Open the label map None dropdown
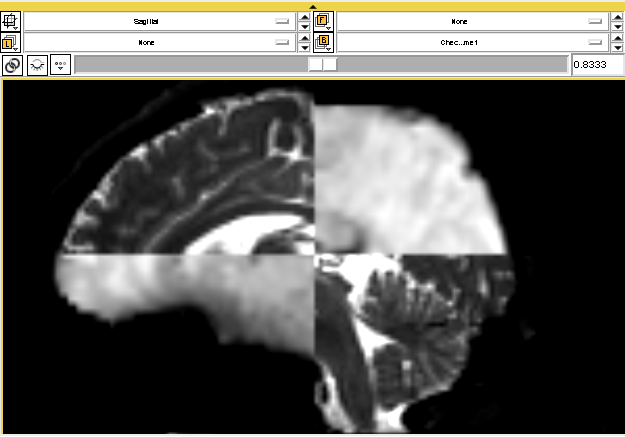 click(160, 42)
